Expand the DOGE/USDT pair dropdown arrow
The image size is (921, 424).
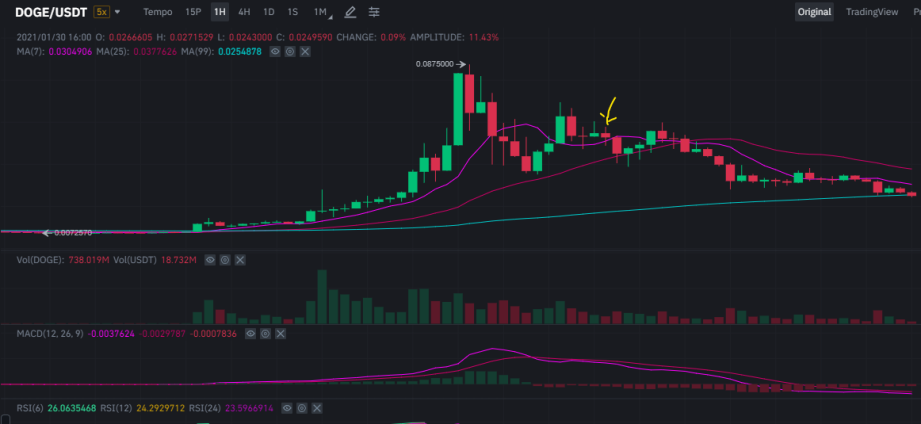pyautogui.click(x=117, y=12)
